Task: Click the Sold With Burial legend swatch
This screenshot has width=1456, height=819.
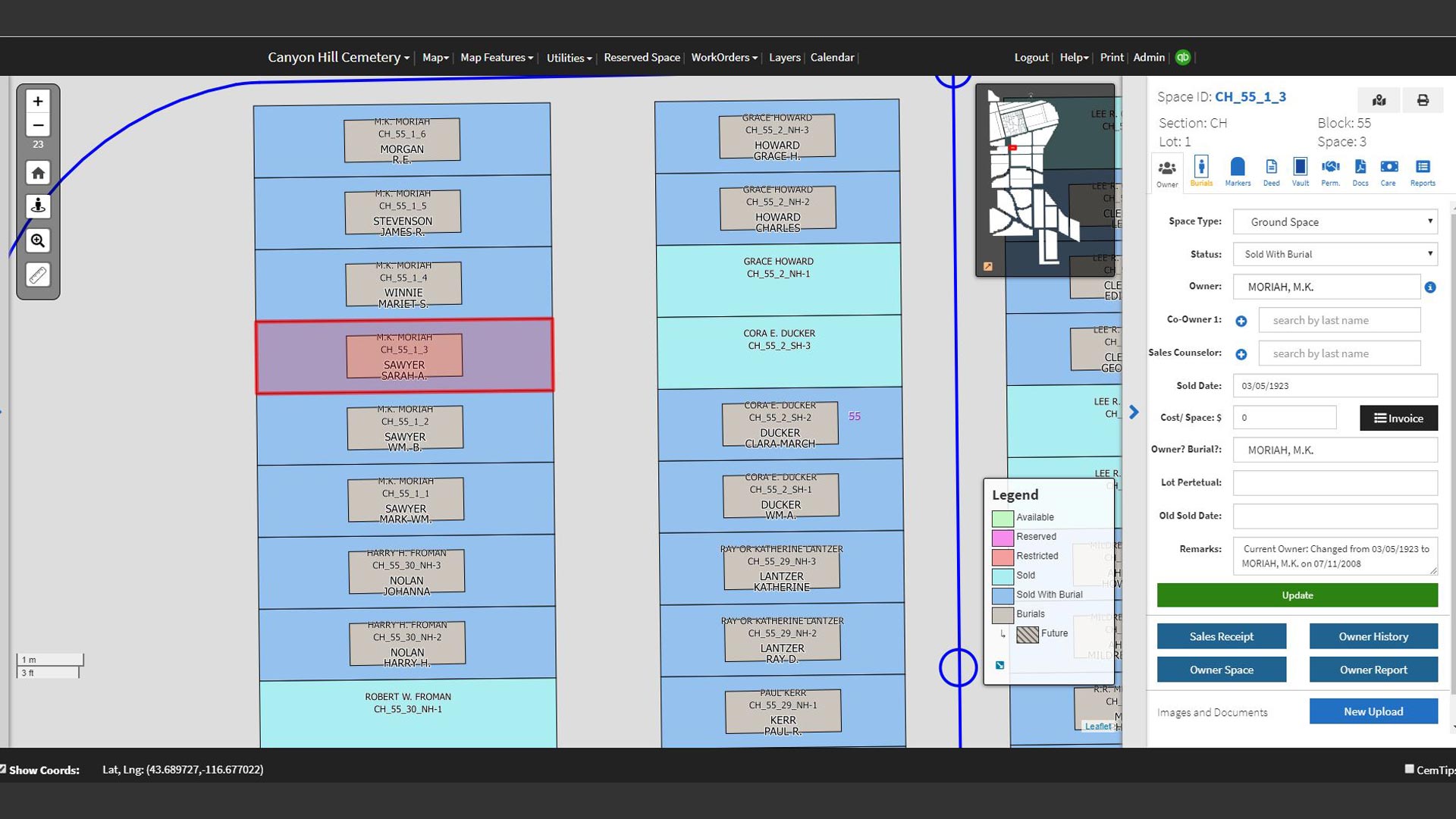Action: click(1003, 595)
